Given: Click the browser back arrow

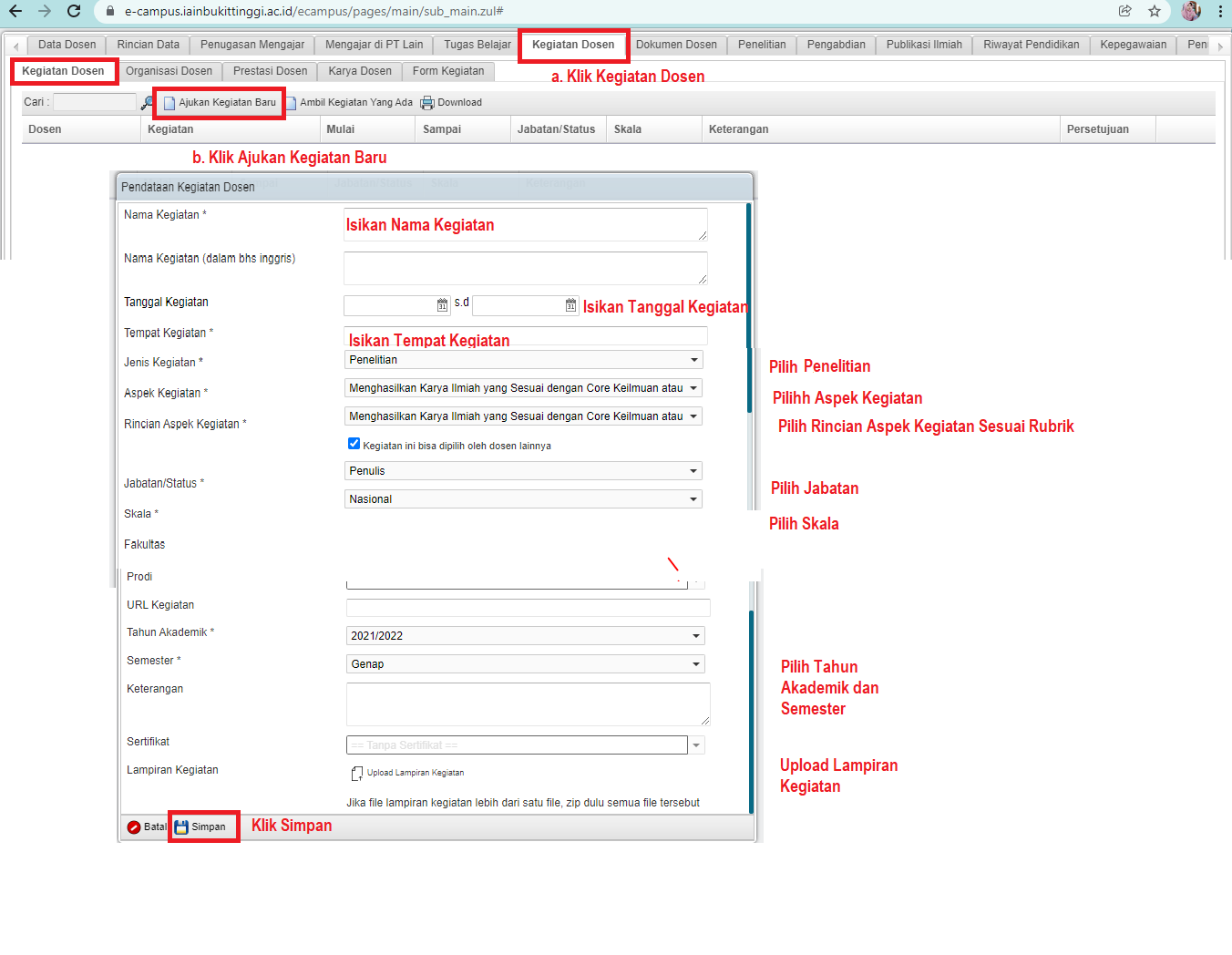Looking at the screenshot, I should click(15, 11).
